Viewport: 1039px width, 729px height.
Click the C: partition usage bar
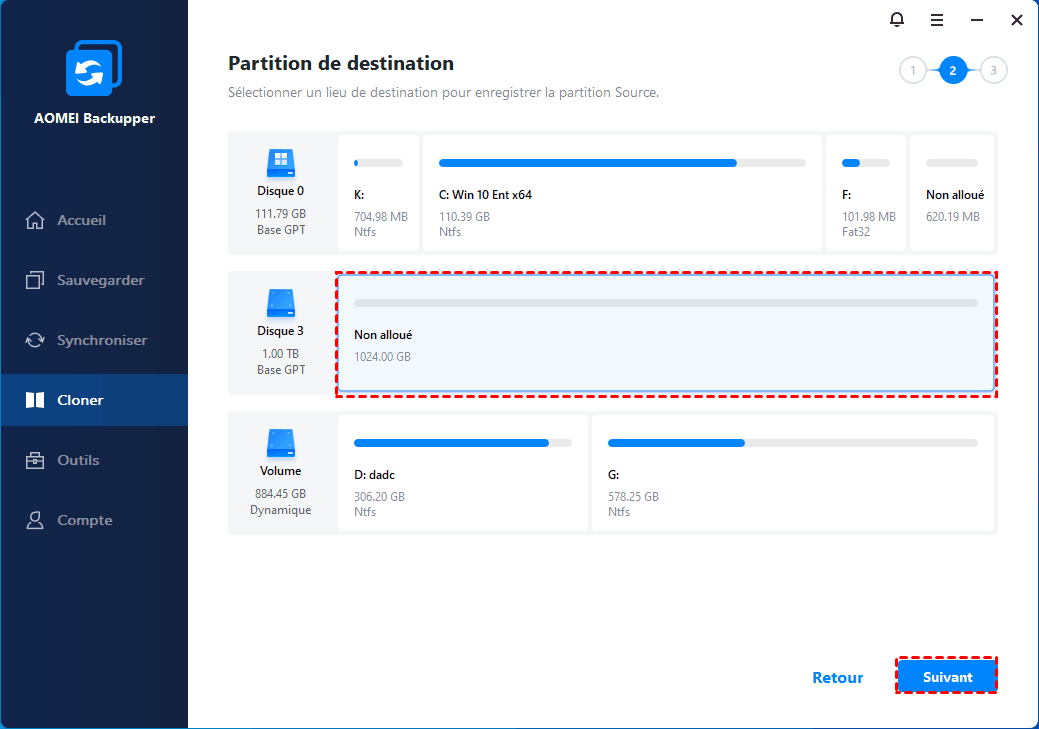pyautogui.click(x=622, y=163)
